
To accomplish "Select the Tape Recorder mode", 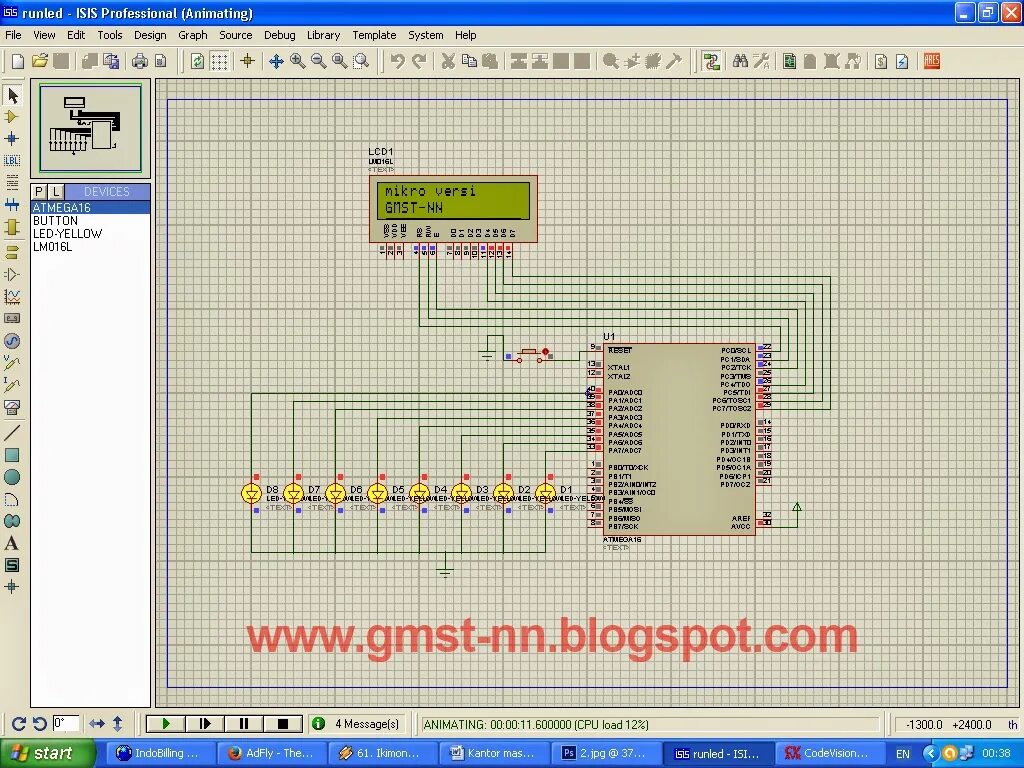I will (x=12, y=319).
